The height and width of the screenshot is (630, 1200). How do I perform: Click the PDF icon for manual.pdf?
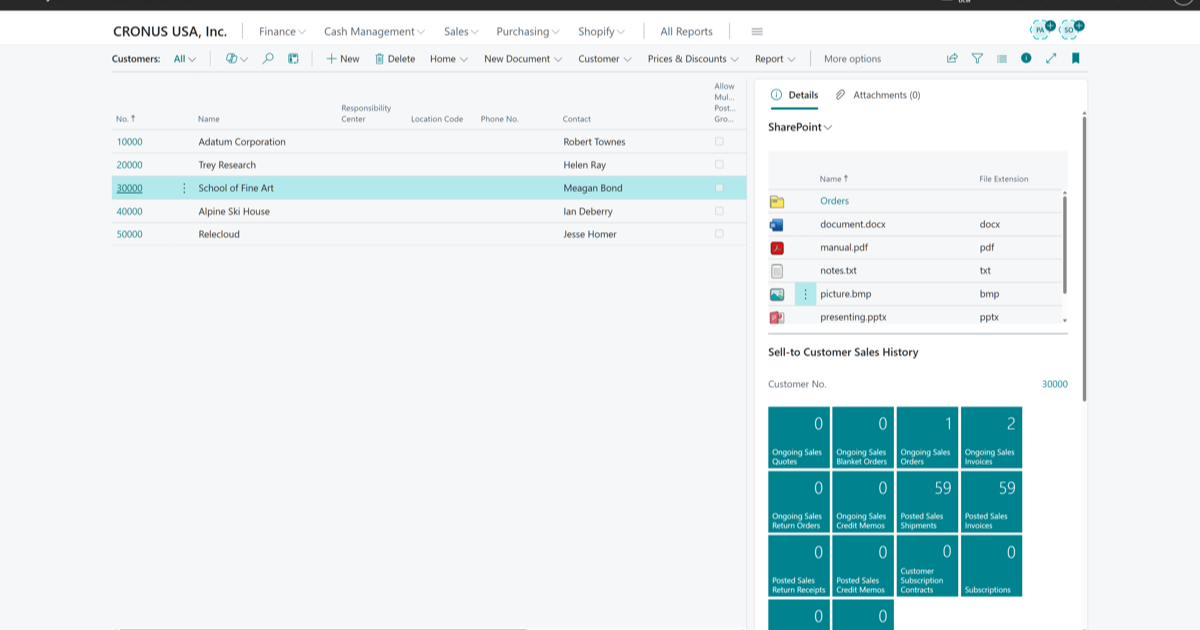pos(777,248)
